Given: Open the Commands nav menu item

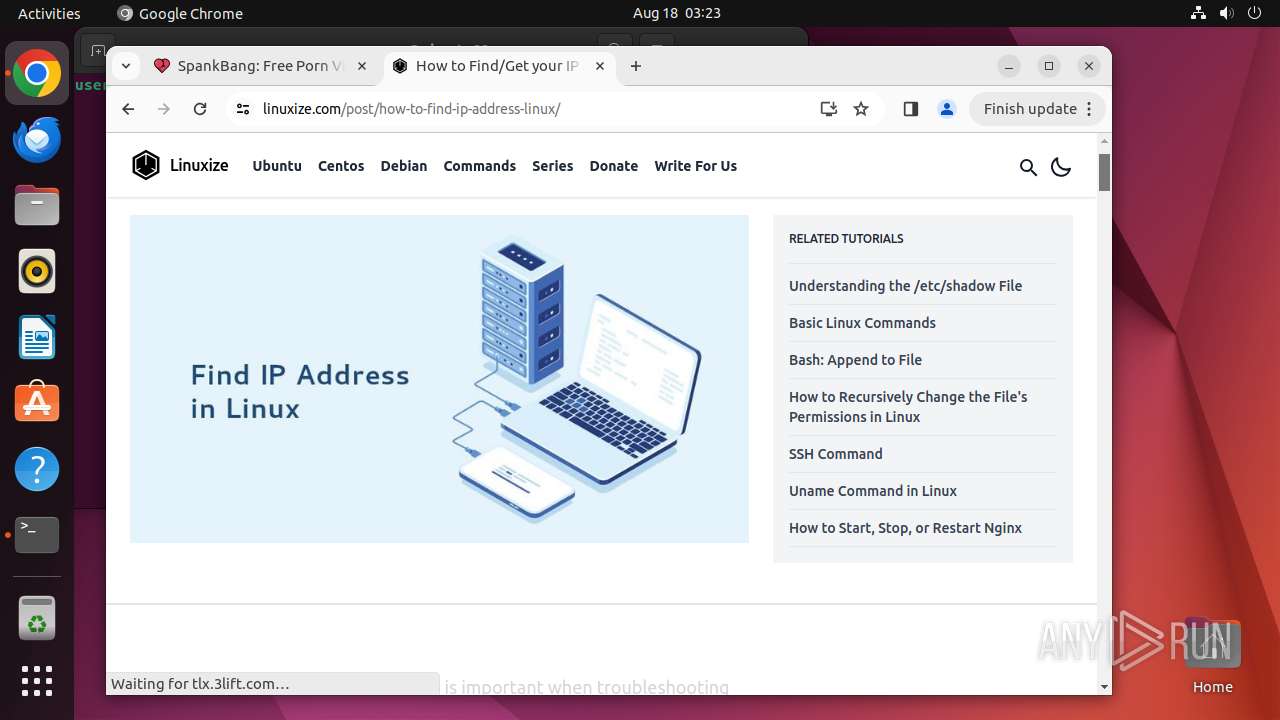Looking at the screenshot, I should click(480, 166).
